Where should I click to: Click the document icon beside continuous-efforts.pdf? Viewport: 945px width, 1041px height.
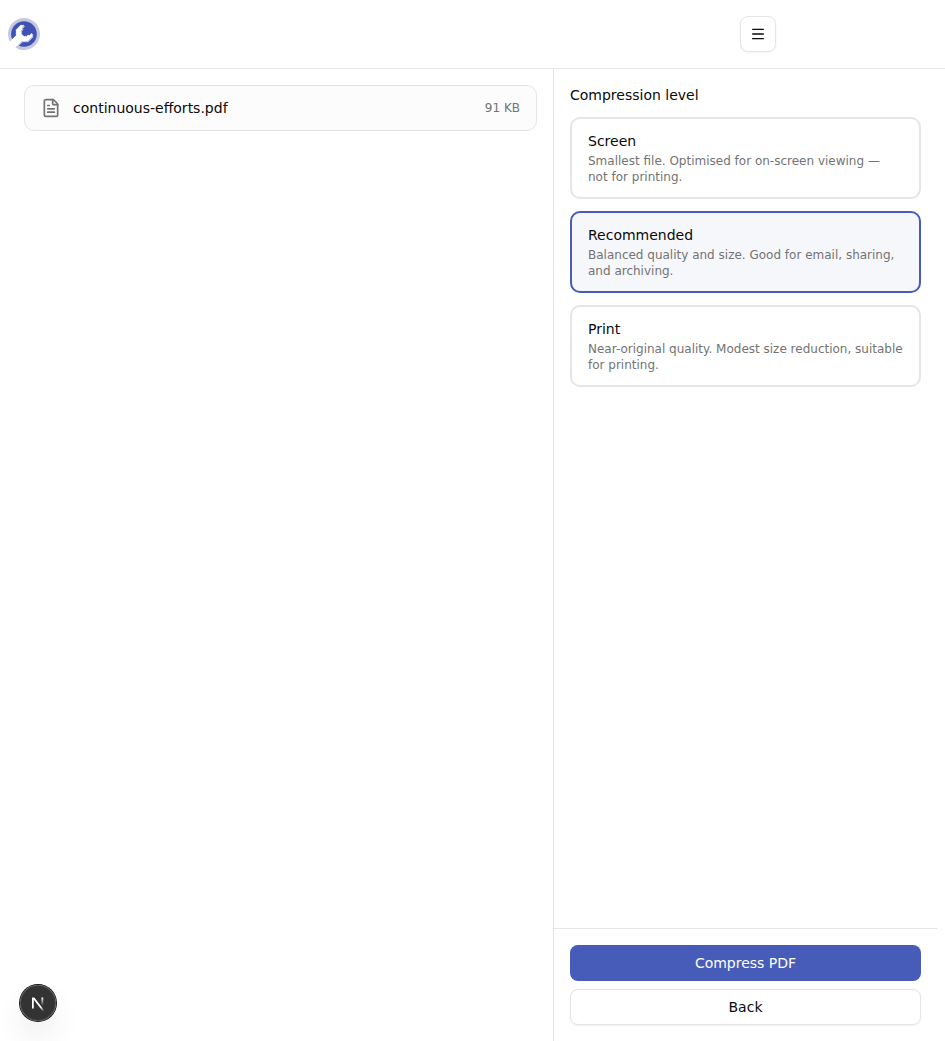(x=51, y=107)
